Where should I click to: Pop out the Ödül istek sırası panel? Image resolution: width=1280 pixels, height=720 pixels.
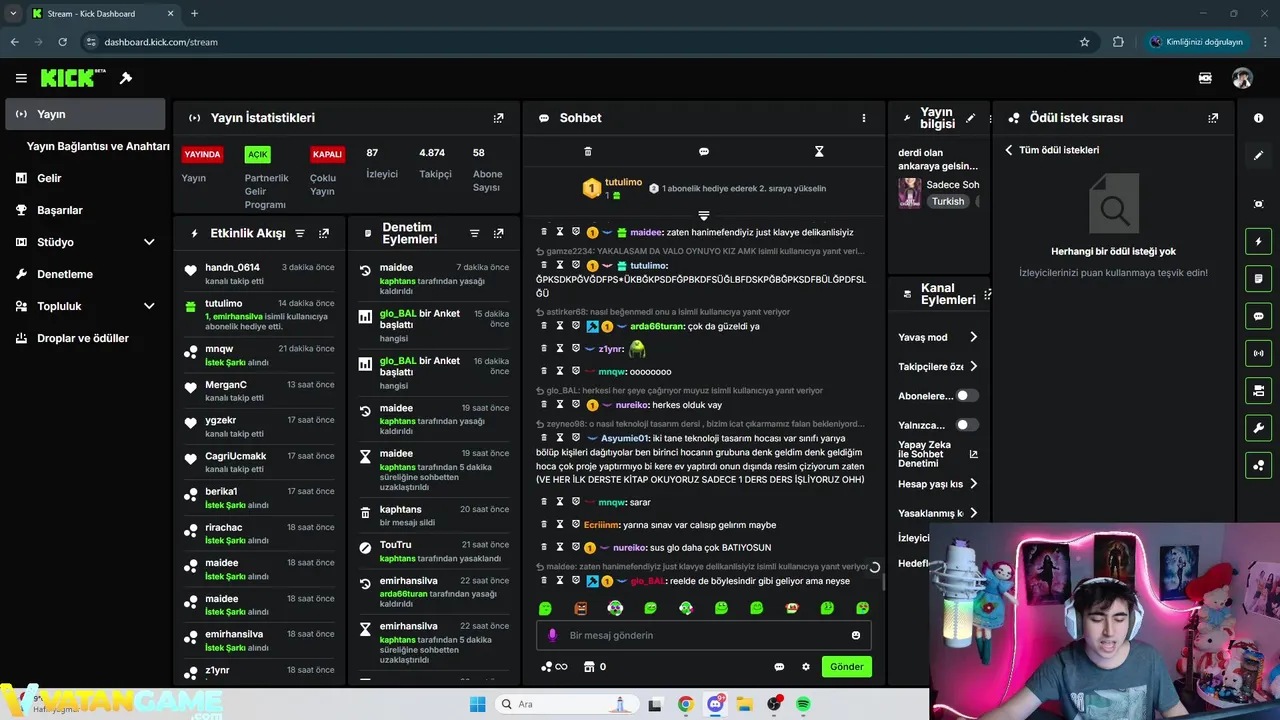coord(1213,118)
